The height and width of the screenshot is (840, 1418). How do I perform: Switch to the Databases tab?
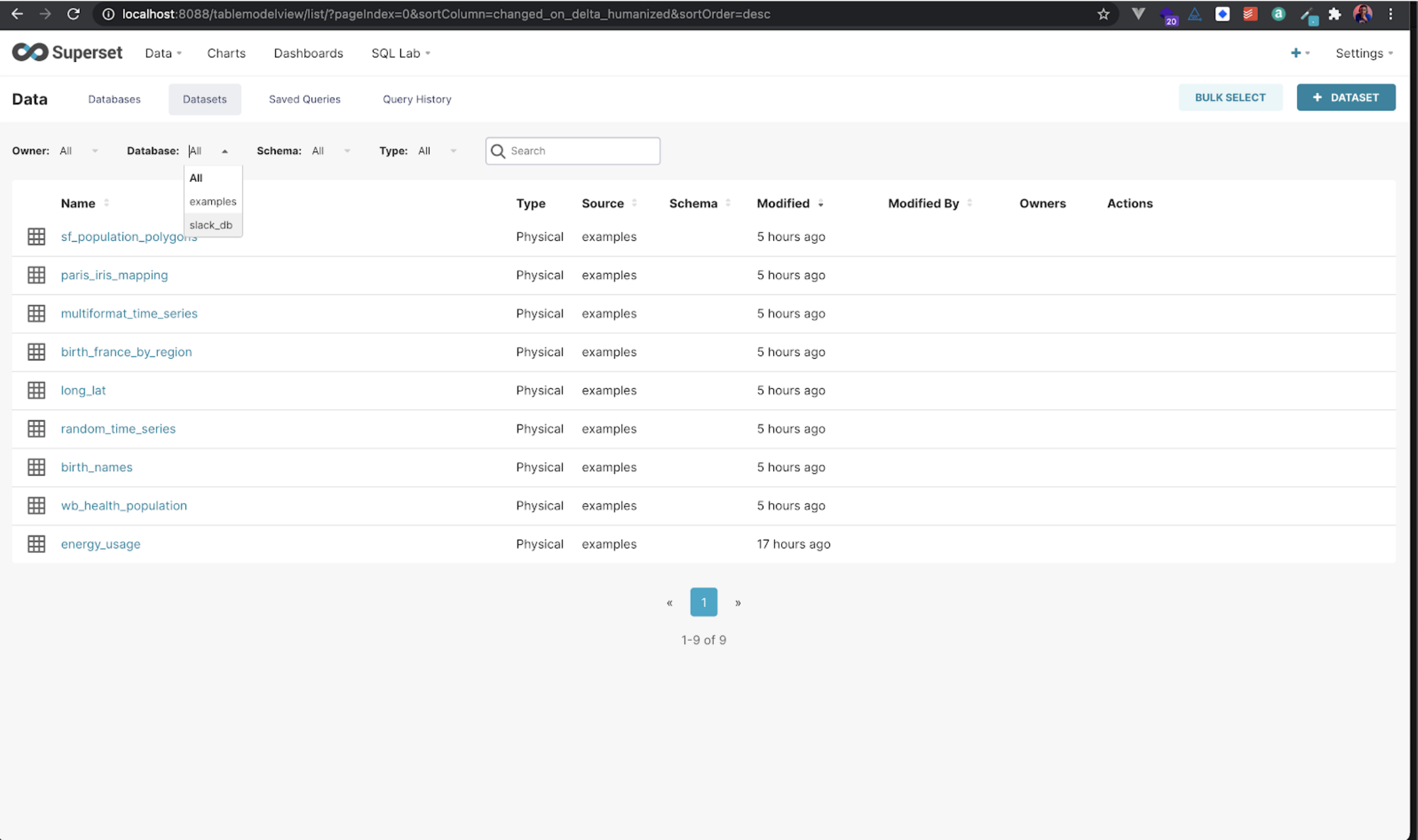click(114, 99)
